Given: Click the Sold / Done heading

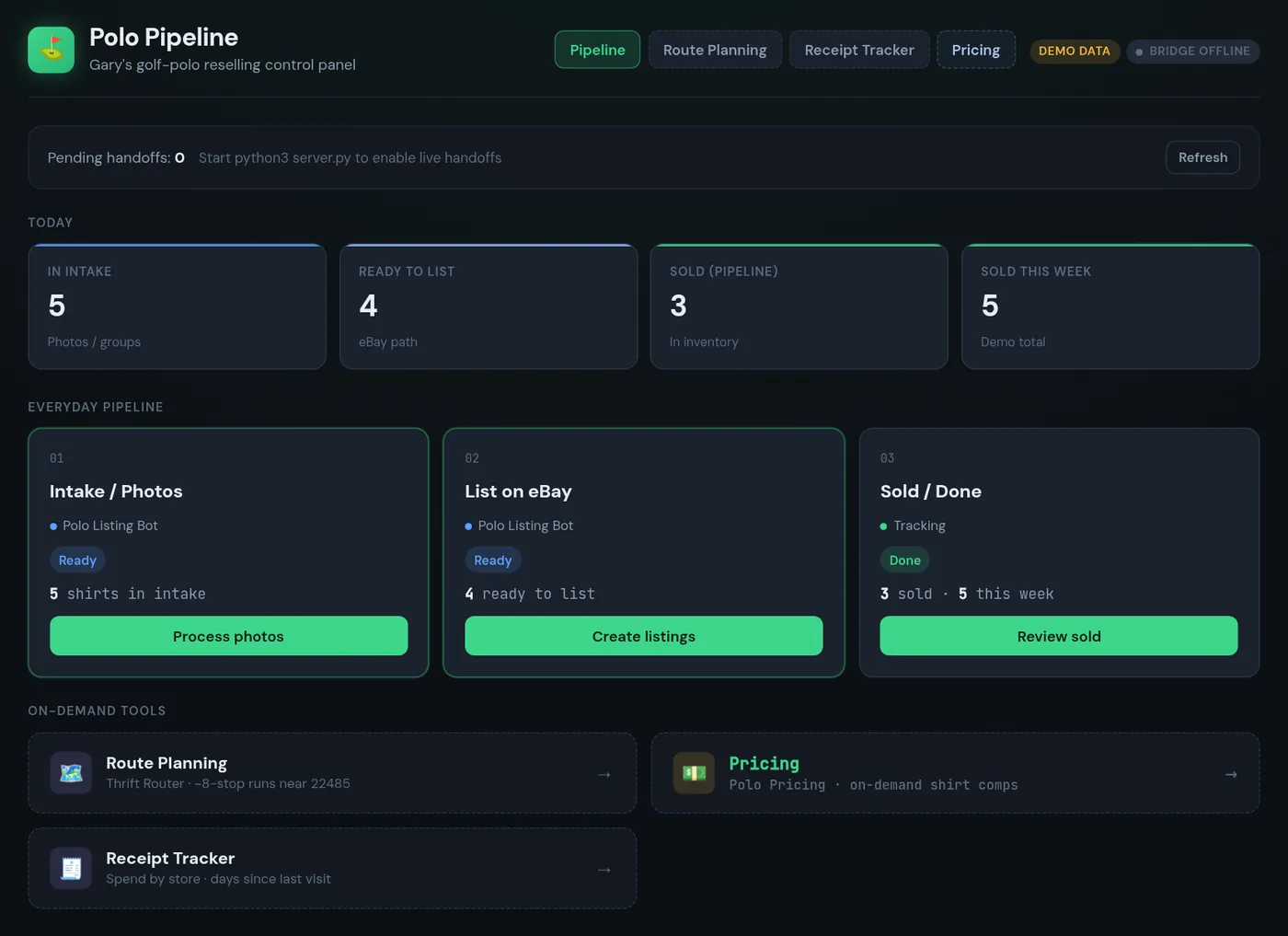Looking at the screenshot, I should click(x=930, y=491).
